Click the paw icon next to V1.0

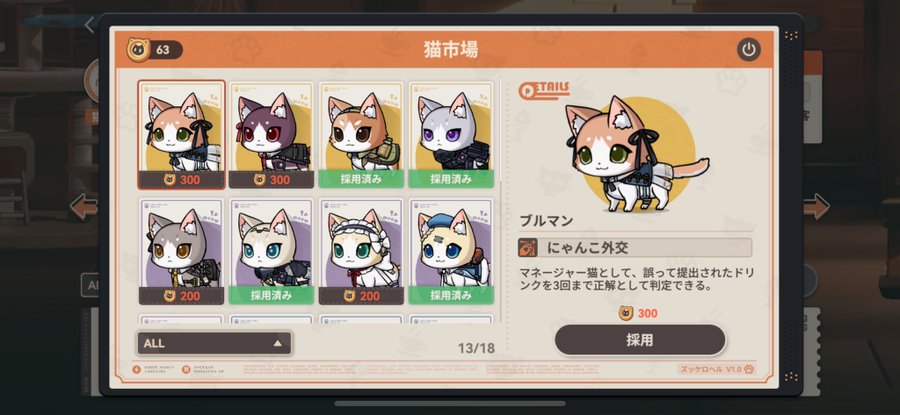[x=750, y=369]
